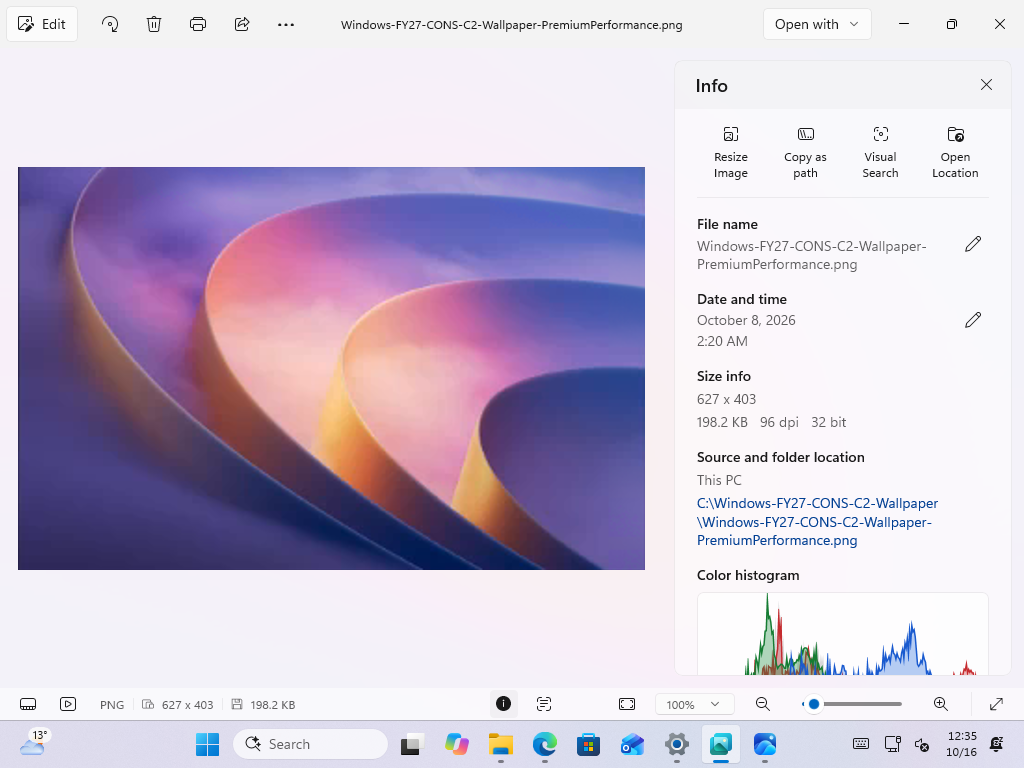1024x768 pixels.
Task: Toggle the filmstrip icon in status bar
Action: pyautogui.click(x=28, y=704)
